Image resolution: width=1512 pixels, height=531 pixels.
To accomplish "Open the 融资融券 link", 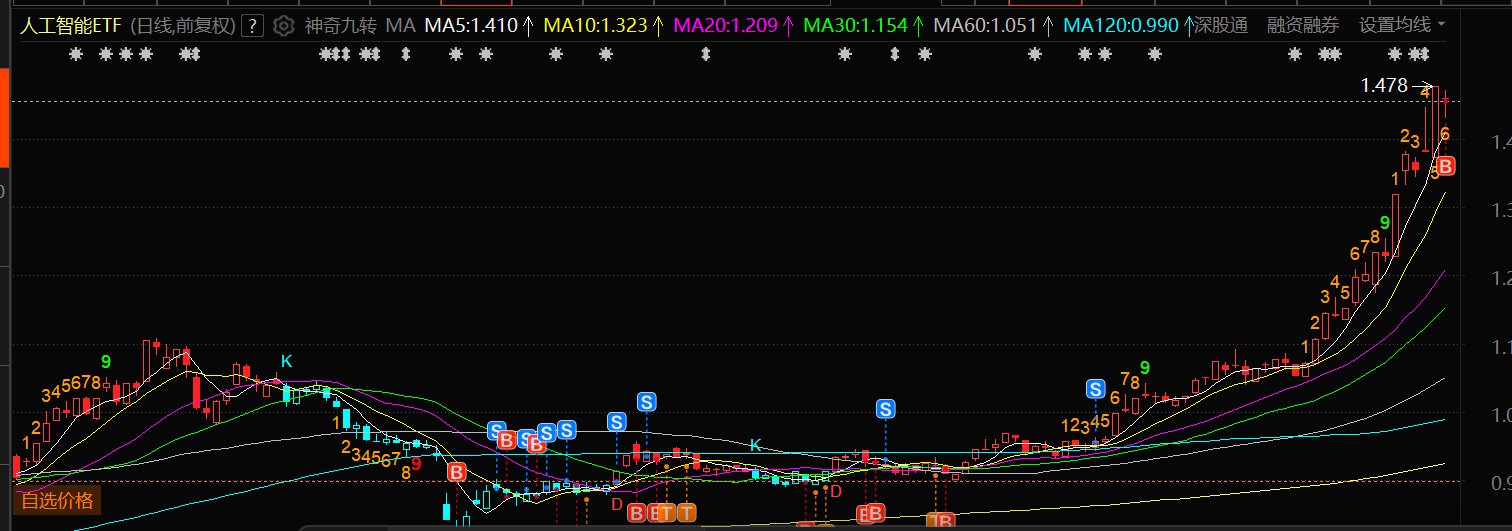I will (x=1302, y=25).
